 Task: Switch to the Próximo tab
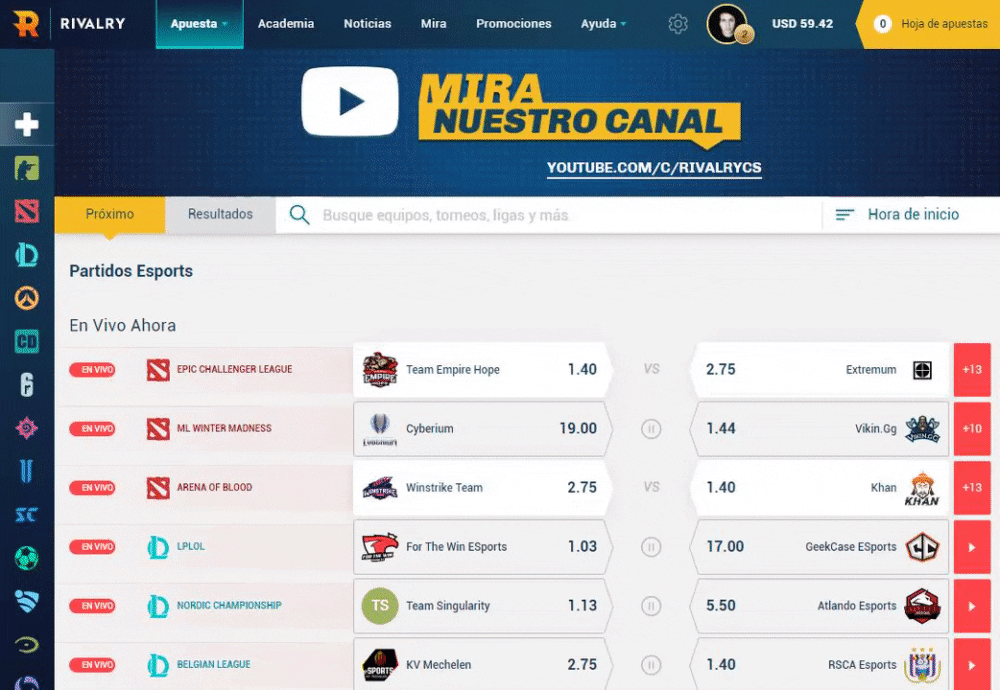pyautogui.click(x=110, y=215)
